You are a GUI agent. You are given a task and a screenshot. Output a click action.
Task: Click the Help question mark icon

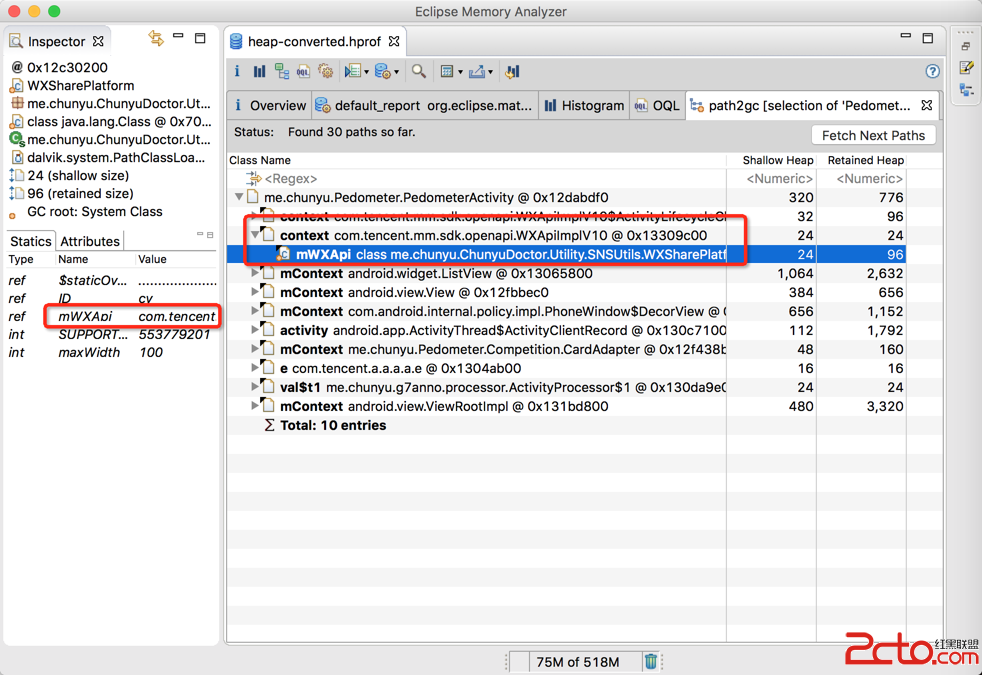[x=932, y=72]
